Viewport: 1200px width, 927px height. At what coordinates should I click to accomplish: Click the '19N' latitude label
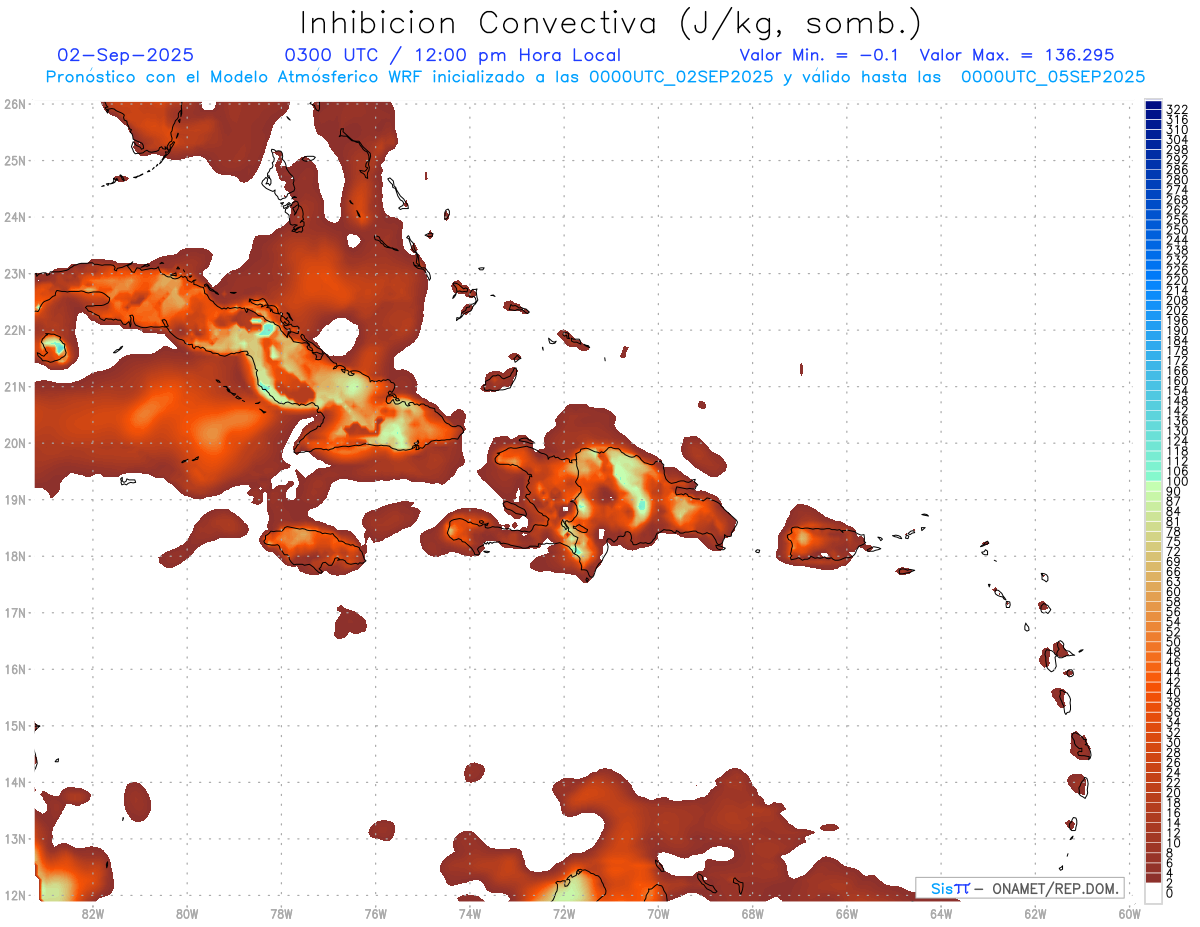pyautogui.click(x=14, y=499)
